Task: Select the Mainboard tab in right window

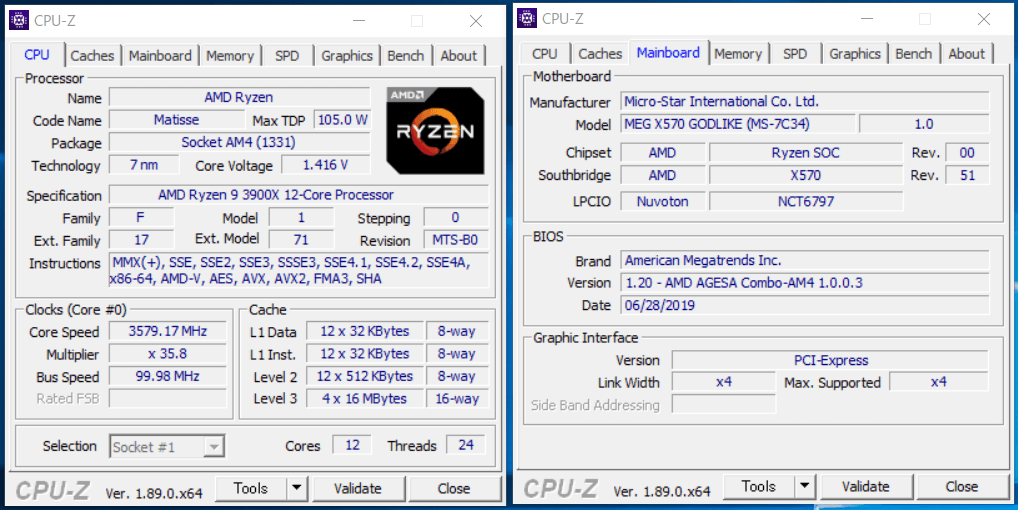Action: (x=668, y=53)
